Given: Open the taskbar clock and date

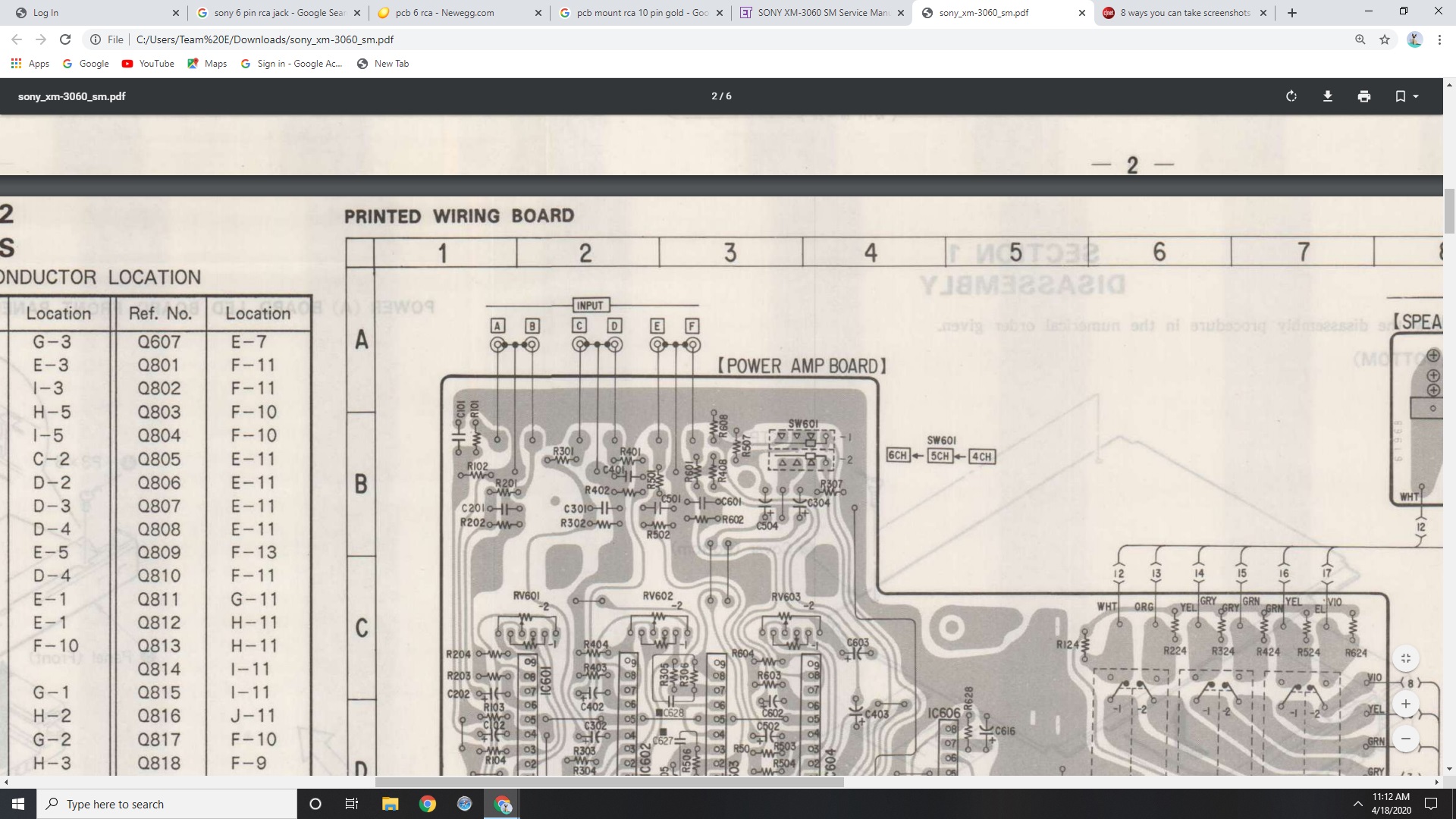Looking at the screenshot, I should tap(1391, 804).
